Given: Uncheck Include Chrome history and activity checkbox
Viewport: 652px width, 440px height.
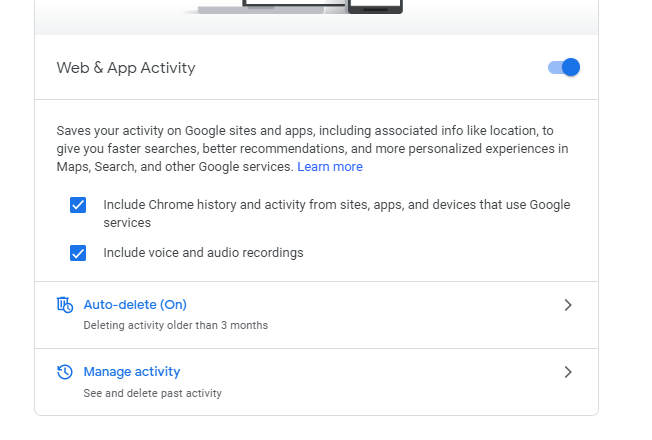Looking at the screenshot, I should 78,205.
